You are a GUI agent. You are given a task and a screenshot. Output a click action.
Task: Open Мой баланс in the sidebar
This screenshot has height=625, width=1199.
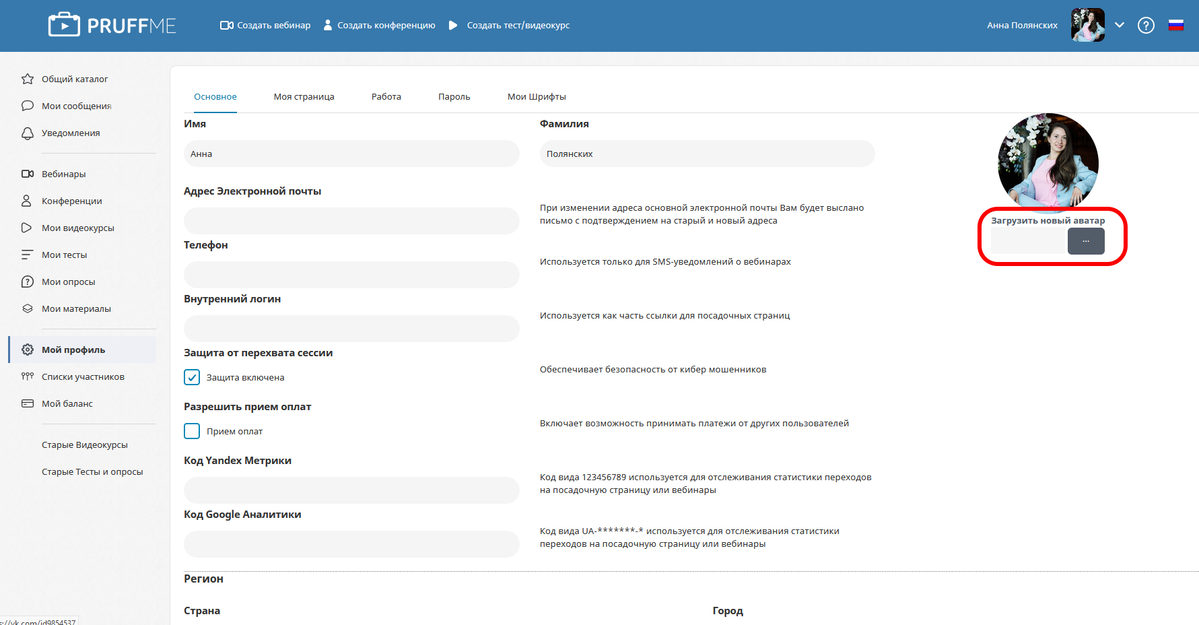pos(67,403)
